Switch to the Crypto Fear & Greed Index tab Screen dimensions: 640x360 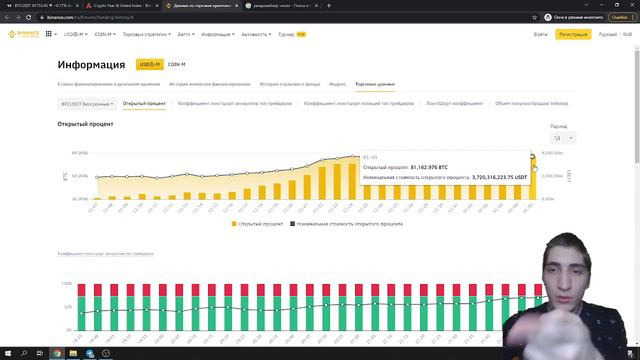click(x=122, y=6)
